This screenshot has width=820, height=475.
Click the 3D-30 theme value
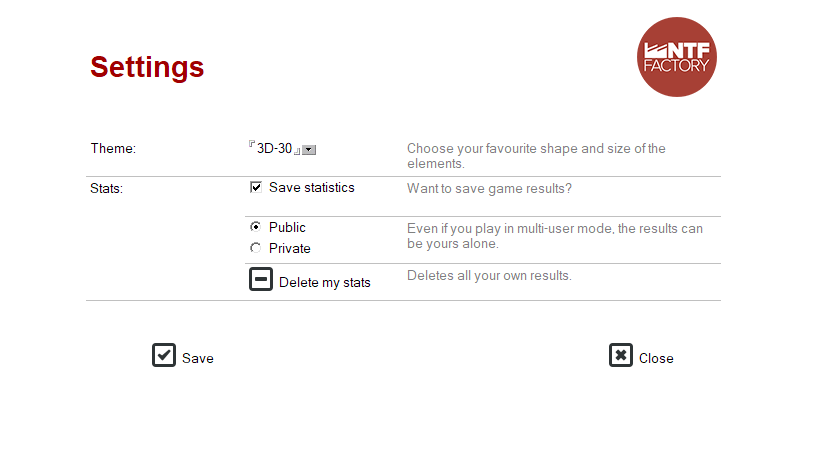coord(274,149)
